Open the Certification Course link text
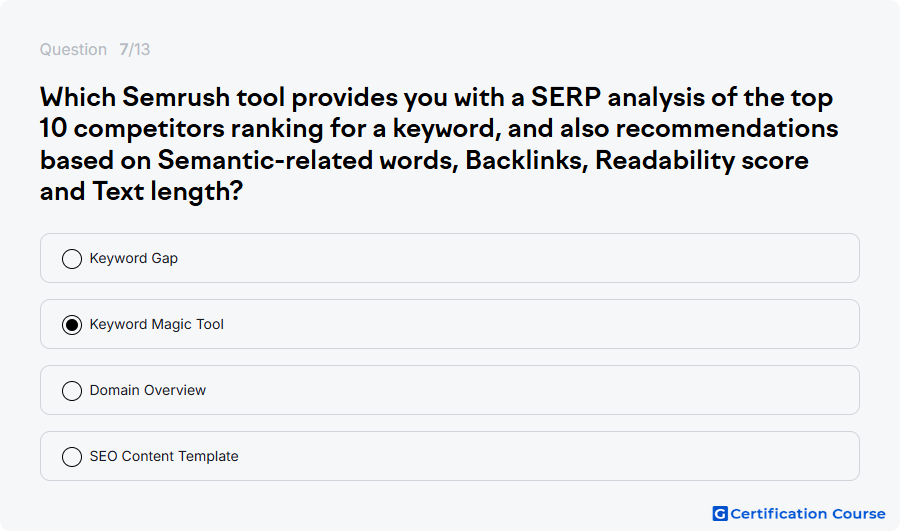Screen dimensions: 900x531 coord(808,513)
